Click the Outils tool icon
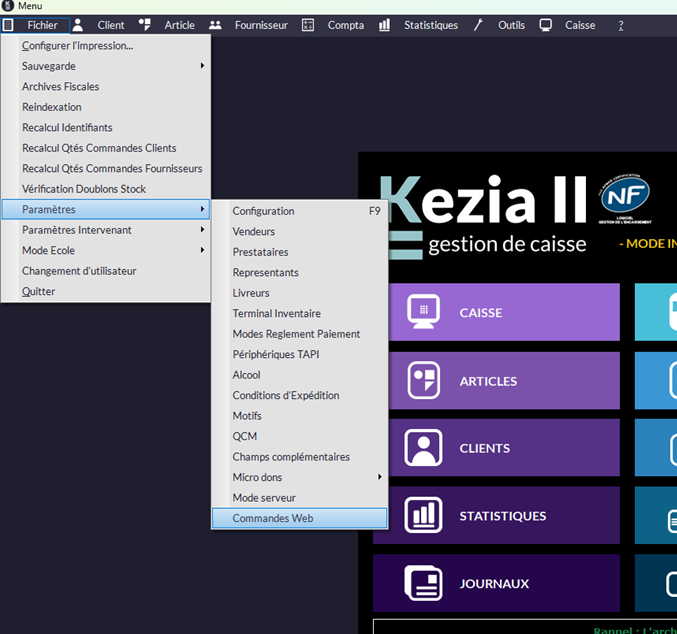Image resolution: width=677 pixels, height=634 pixels. pos(478,25)
